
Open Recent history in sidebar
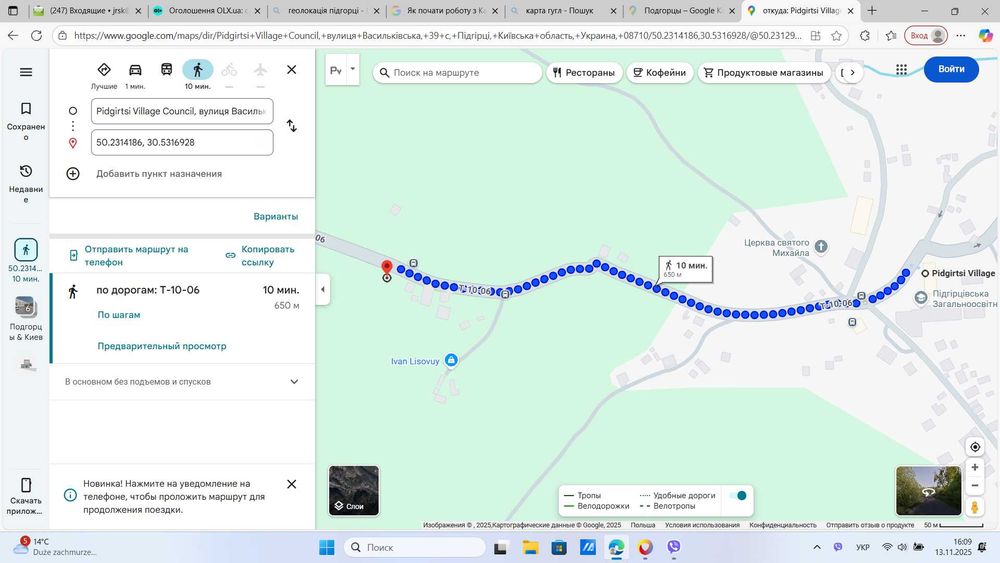tap(26, 183)
